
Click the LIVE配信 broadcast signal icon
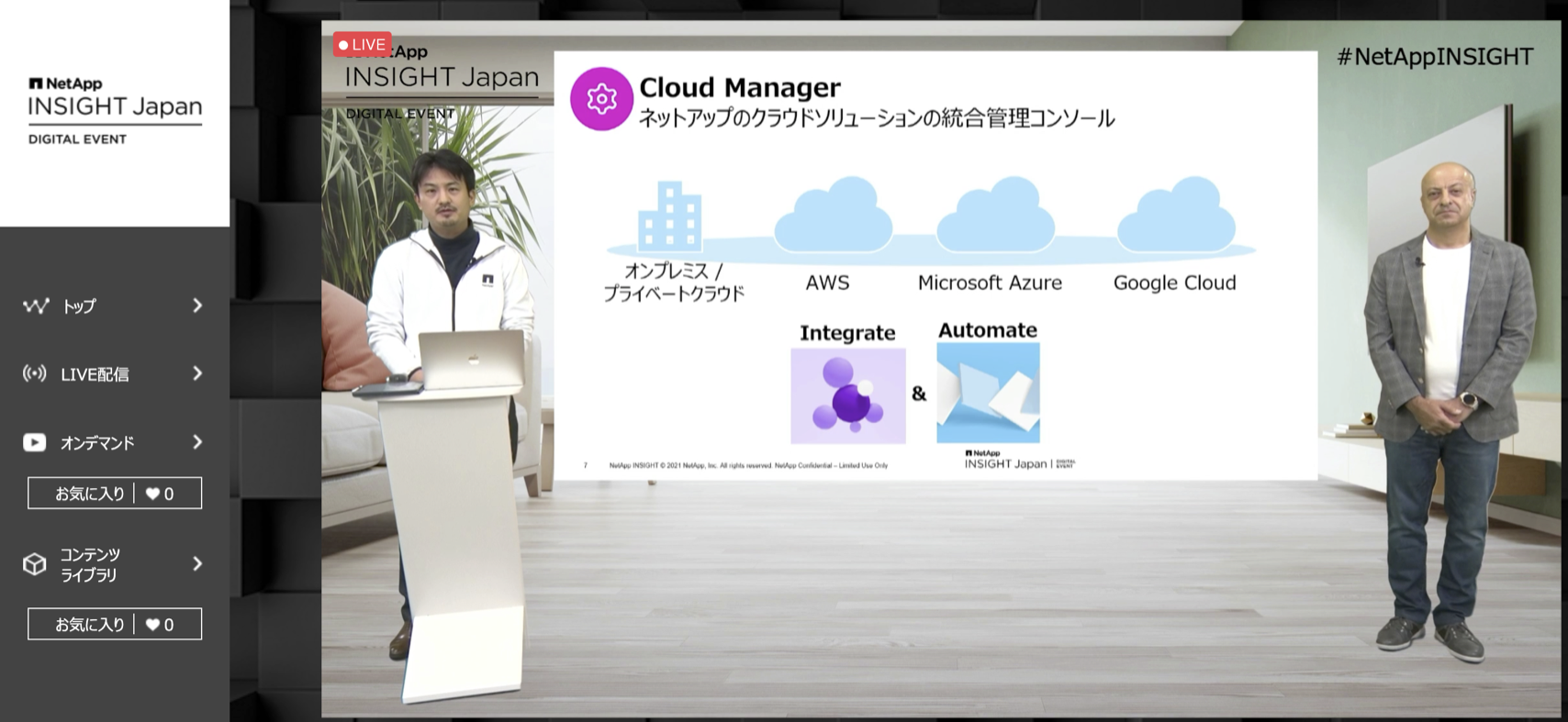pyautogui.click(x=35, y=373)
